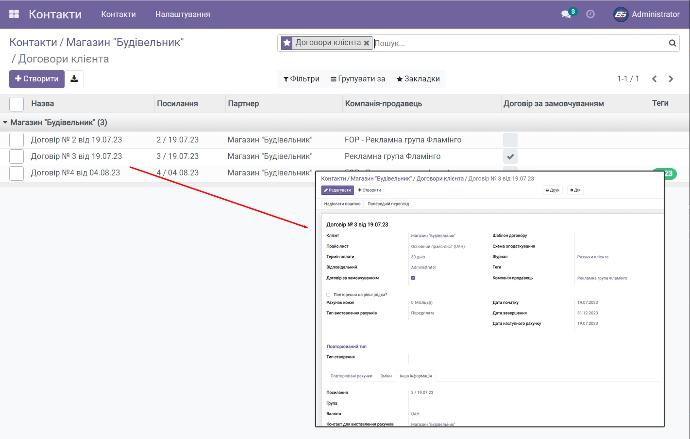Open the Закладки favorites dropdown
The image size is (690, 439).
coord(418,79)
